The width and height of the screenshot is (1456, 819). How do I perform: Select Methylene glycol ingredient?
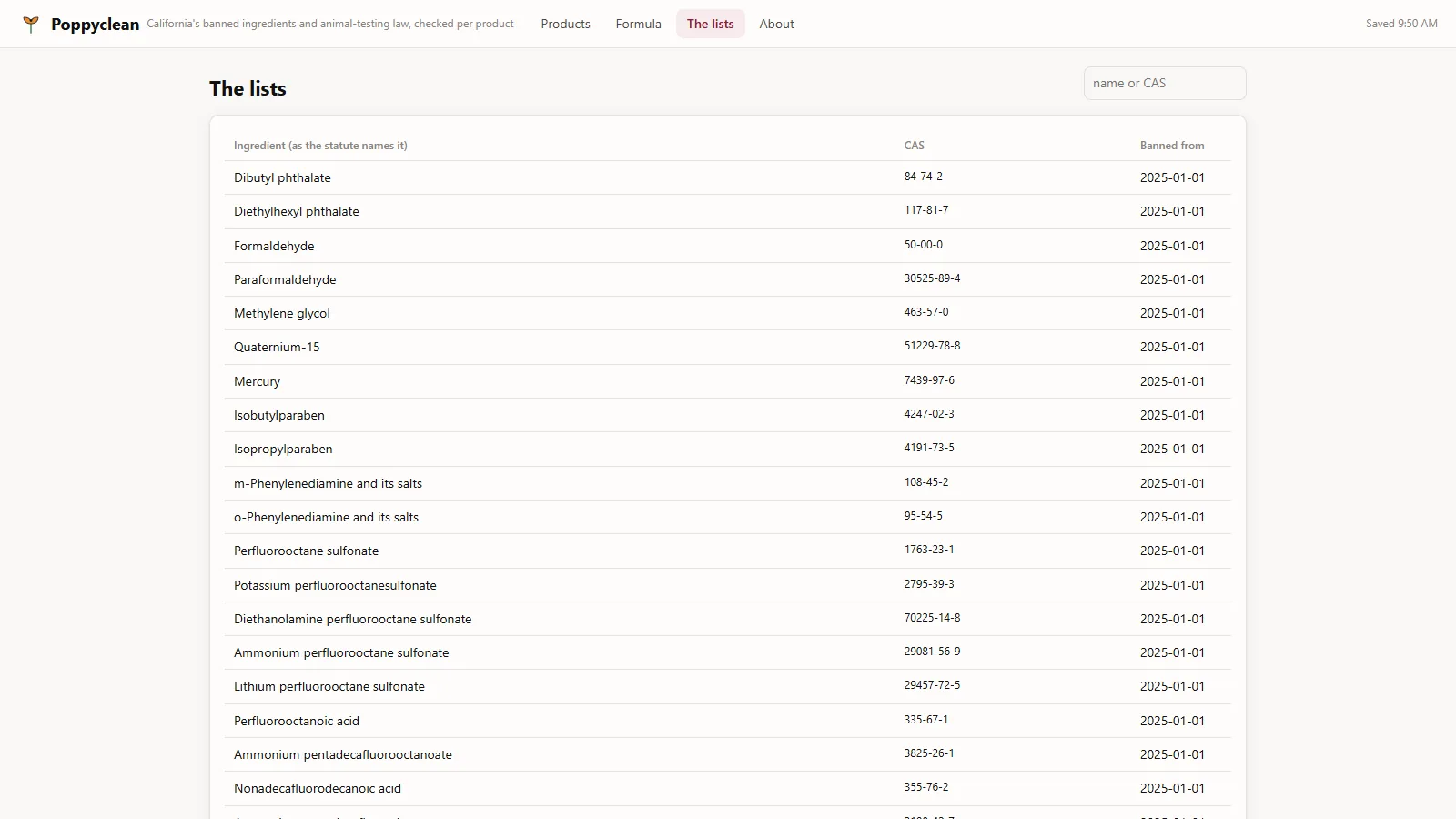coord(282,313)
